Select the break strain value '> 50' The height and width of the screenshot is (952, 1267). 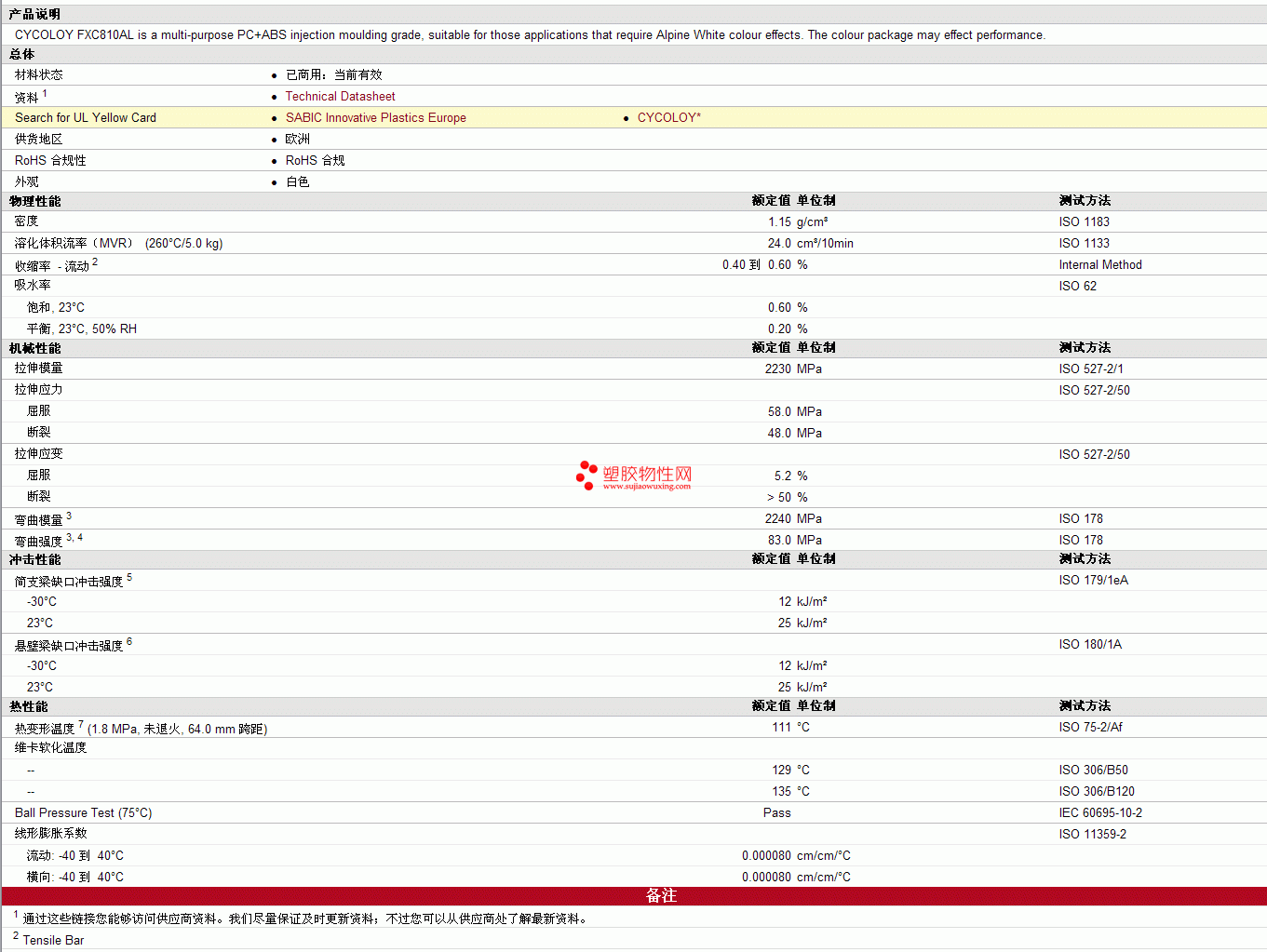pyautogui.click(x=779, y=498)
